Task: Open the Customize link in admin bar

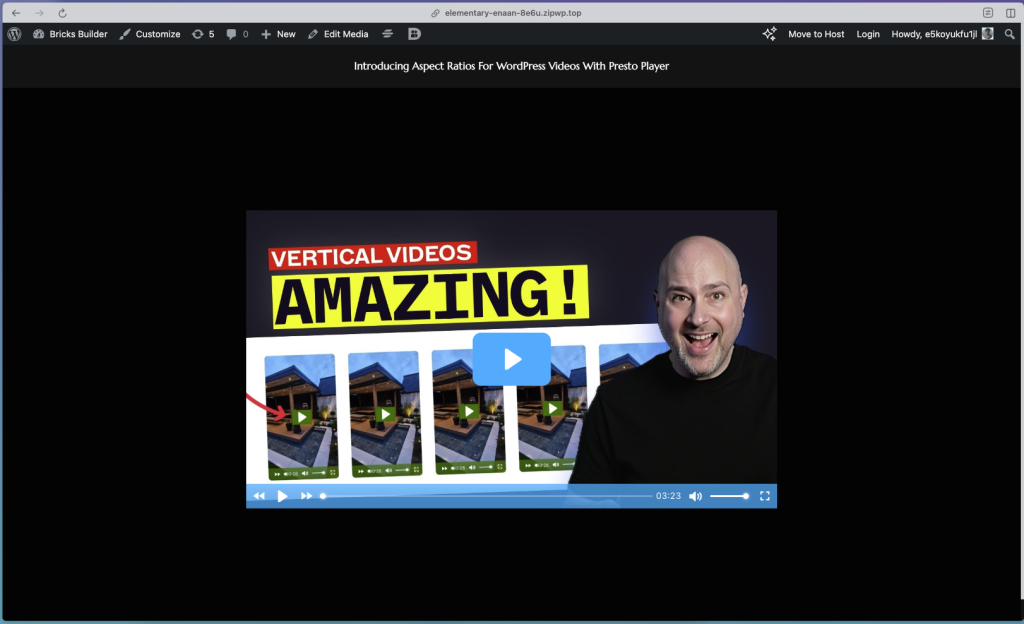Action: 150,34
